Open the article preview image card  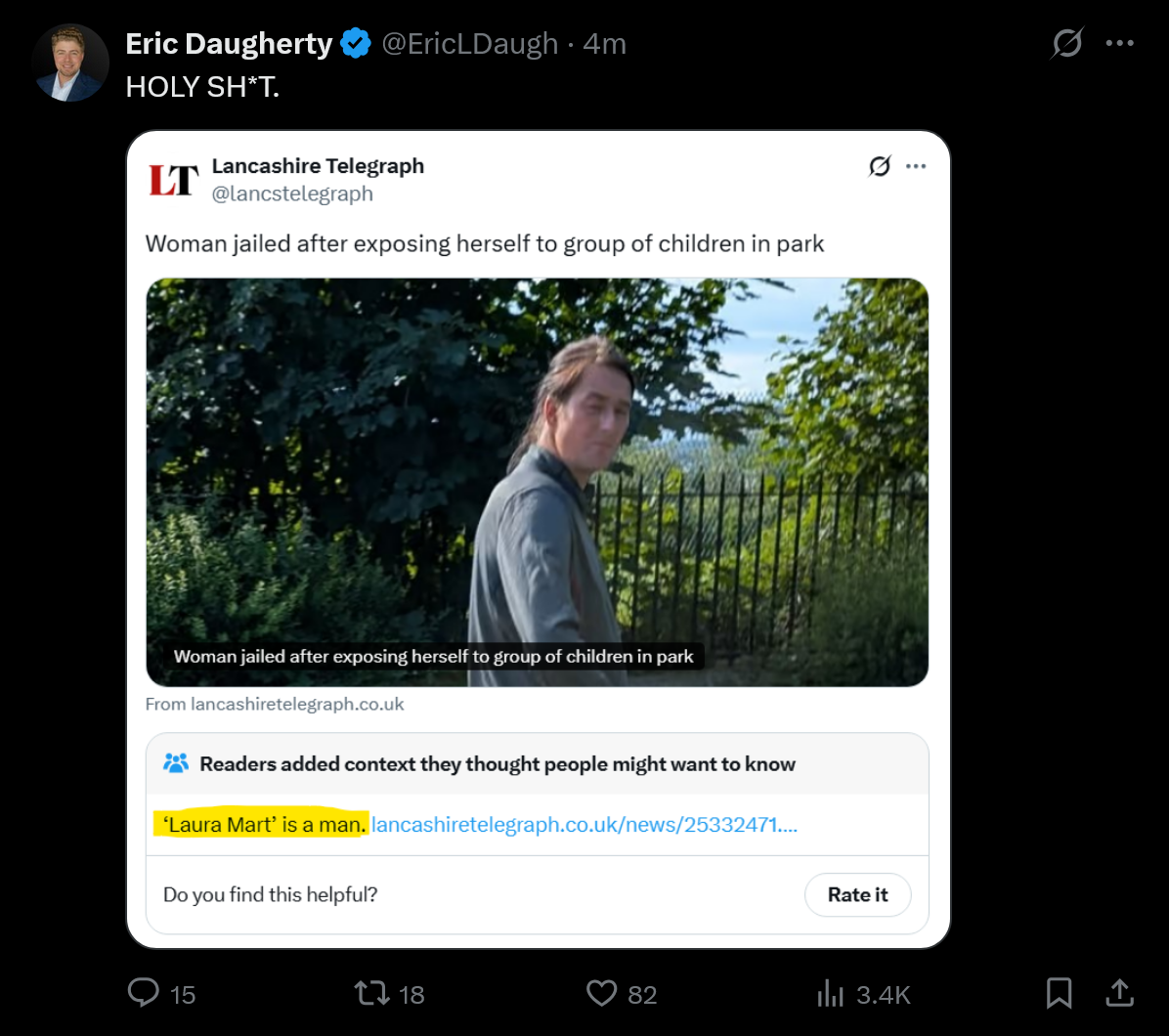[x=537, y=482]
